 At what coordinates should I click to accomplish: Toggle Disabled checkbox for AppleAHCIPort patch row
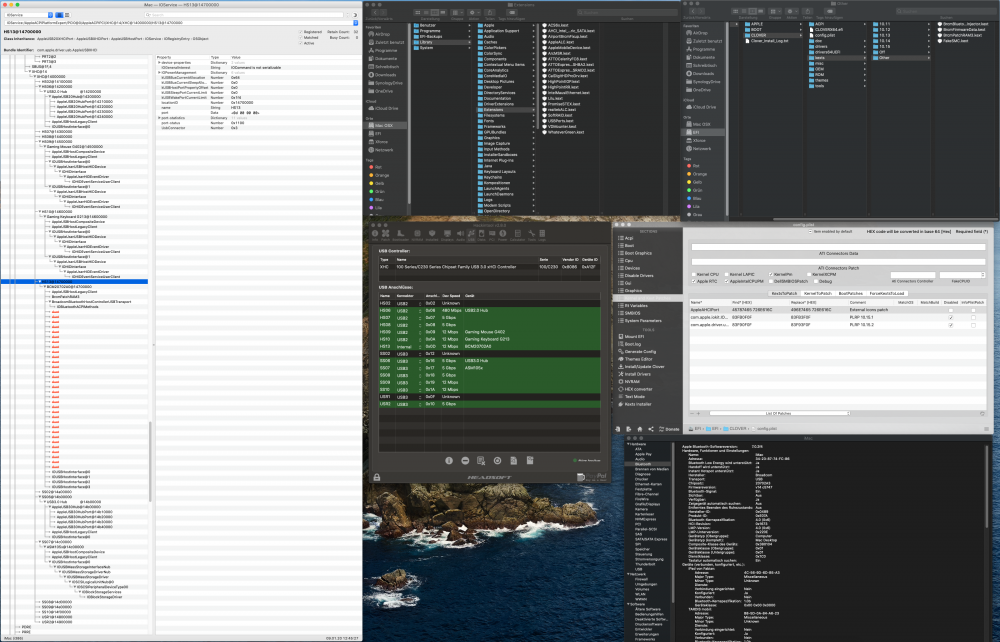coord(951,310)
